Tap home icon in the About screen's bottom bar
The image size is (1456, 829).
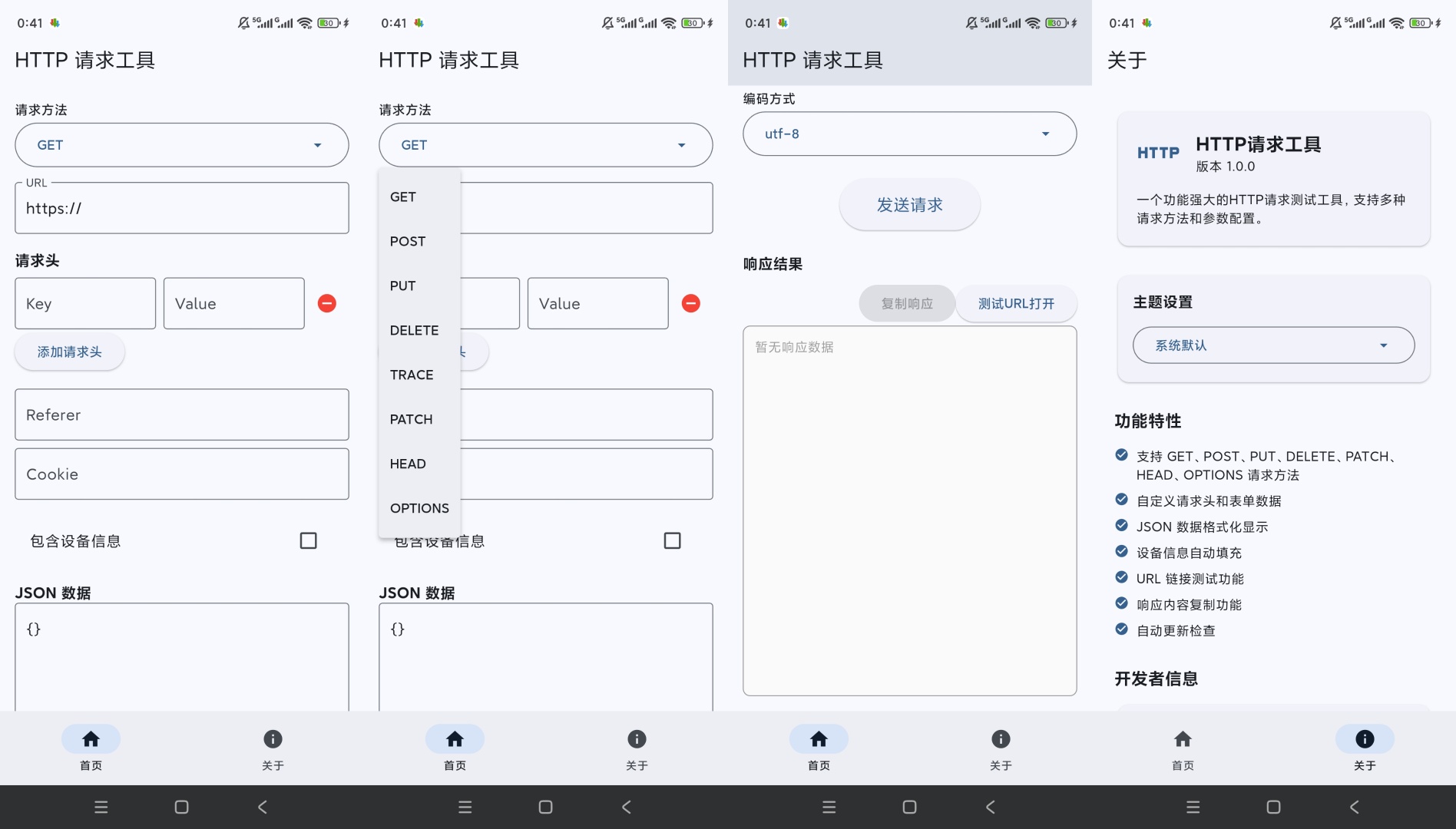(1183, 739)
